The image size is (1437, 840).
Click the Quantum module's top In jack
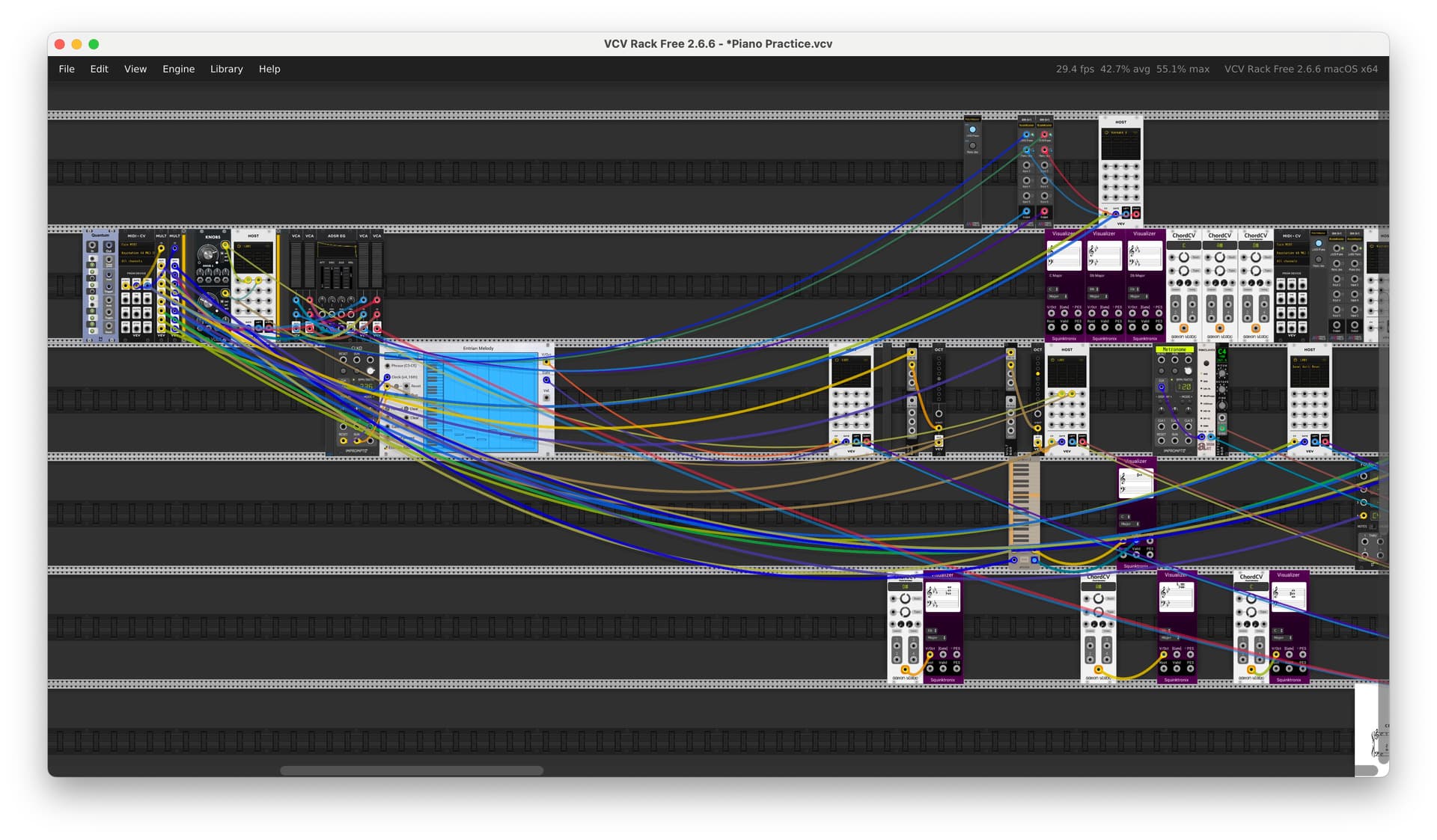click(x=92, y=246)
